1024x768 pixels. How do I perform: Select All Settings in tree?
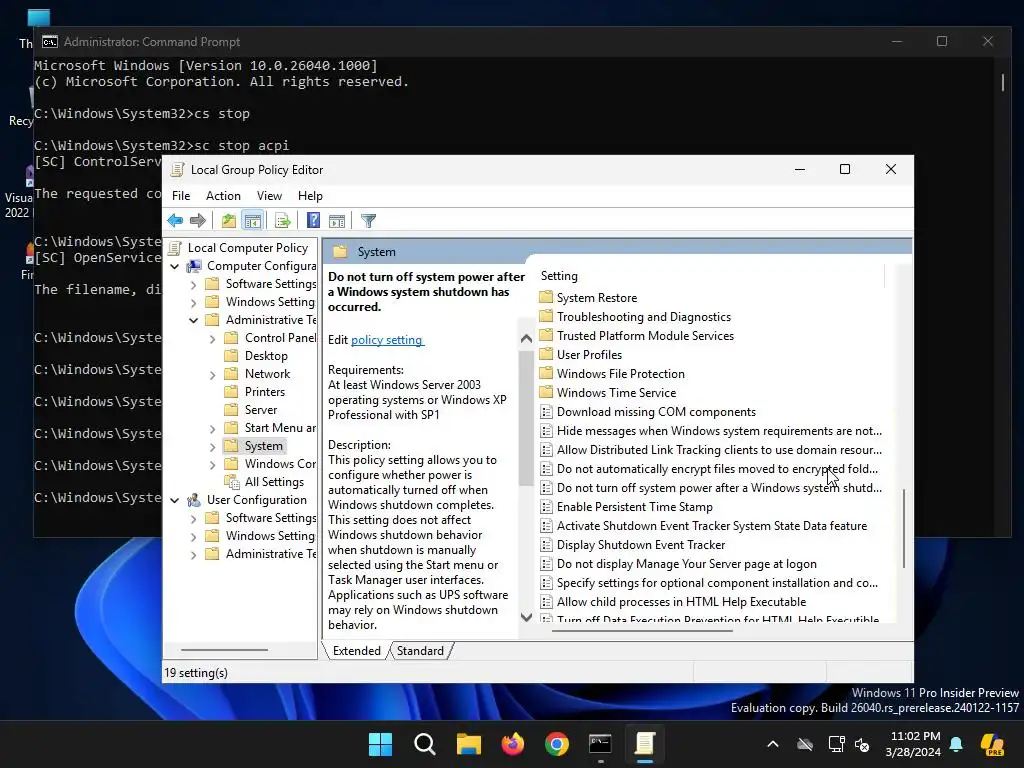coord(274,482)
